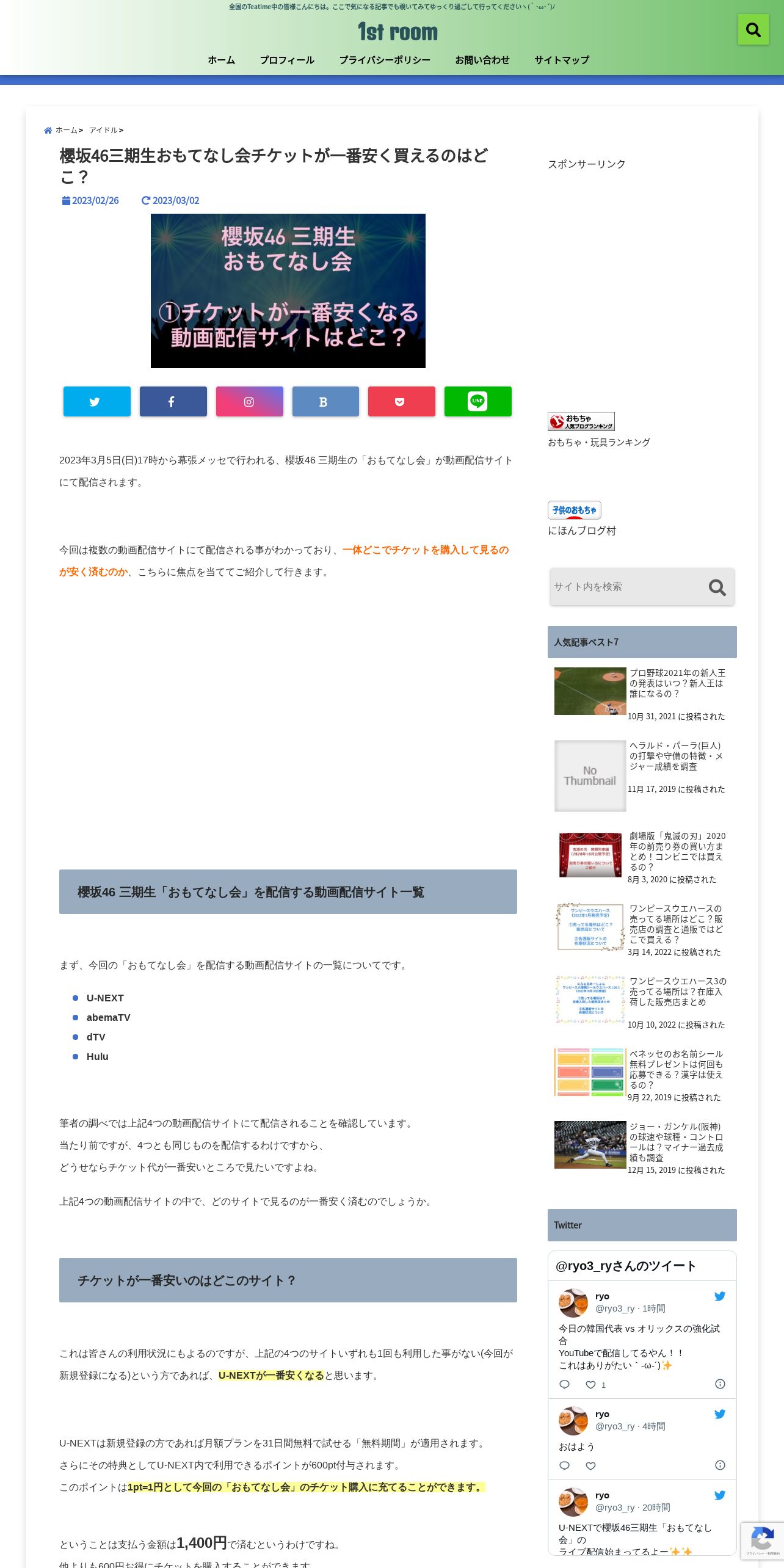
Task: Click the dTV list item
Action: pyautogui.click(x=96, y=1037)
